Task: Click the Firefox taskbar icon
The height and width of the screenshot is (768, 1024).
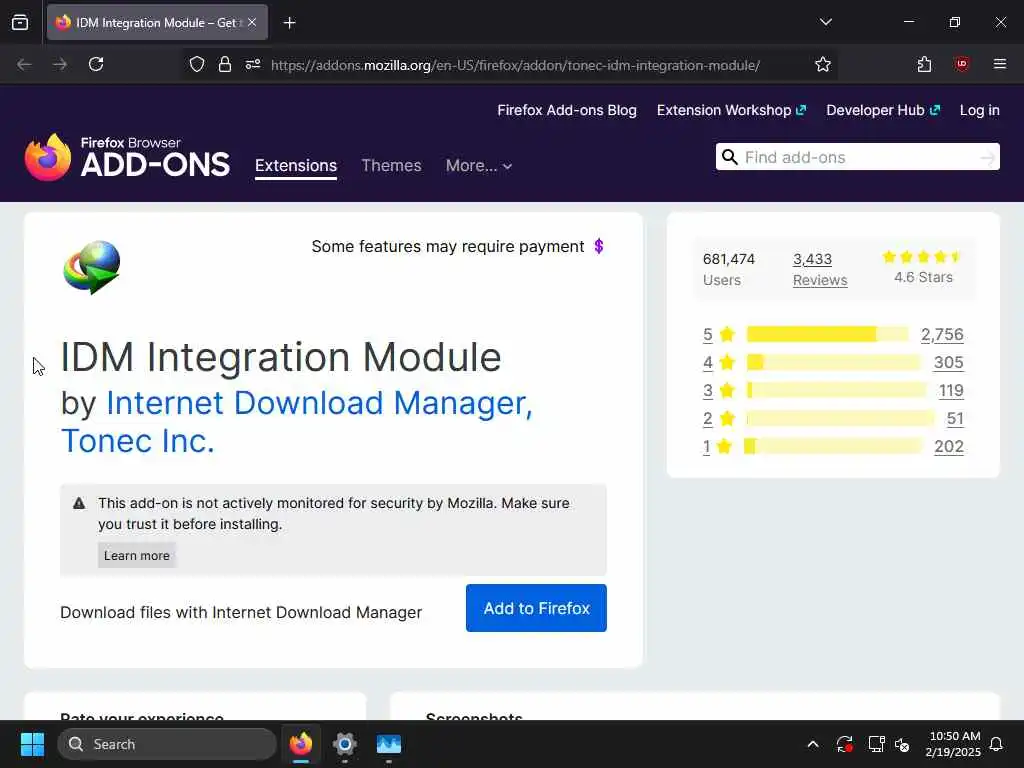Action: 301,744
